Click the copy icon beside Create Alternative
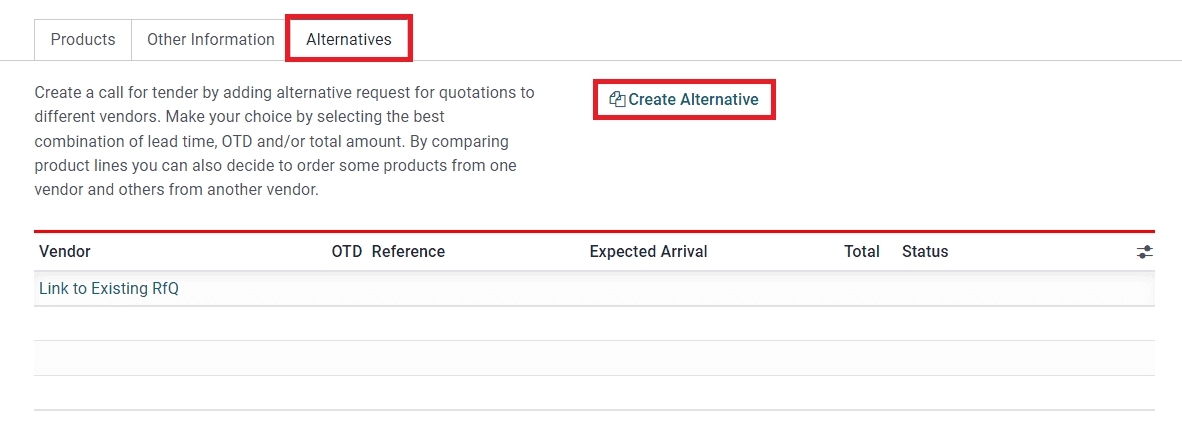1182x425 pixels. pos(617,100)
